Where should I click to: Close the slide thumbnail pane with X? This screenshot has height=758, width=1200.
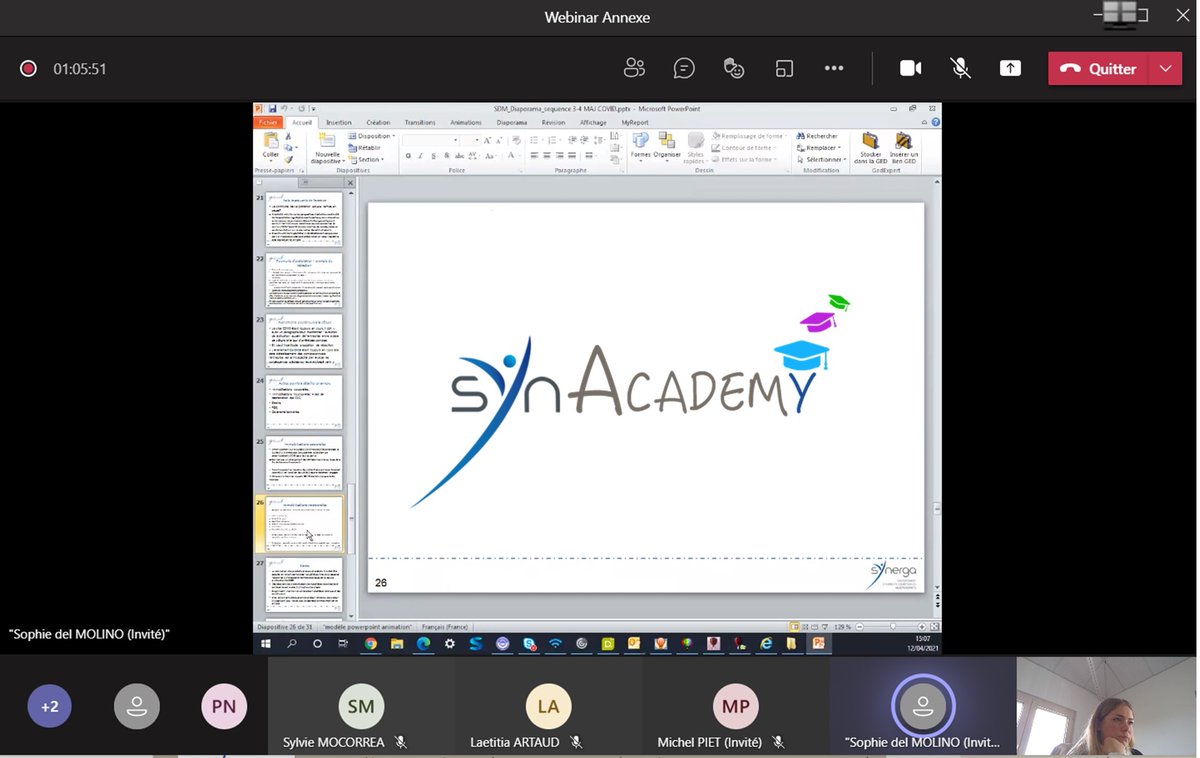click(x=350, y=183)
